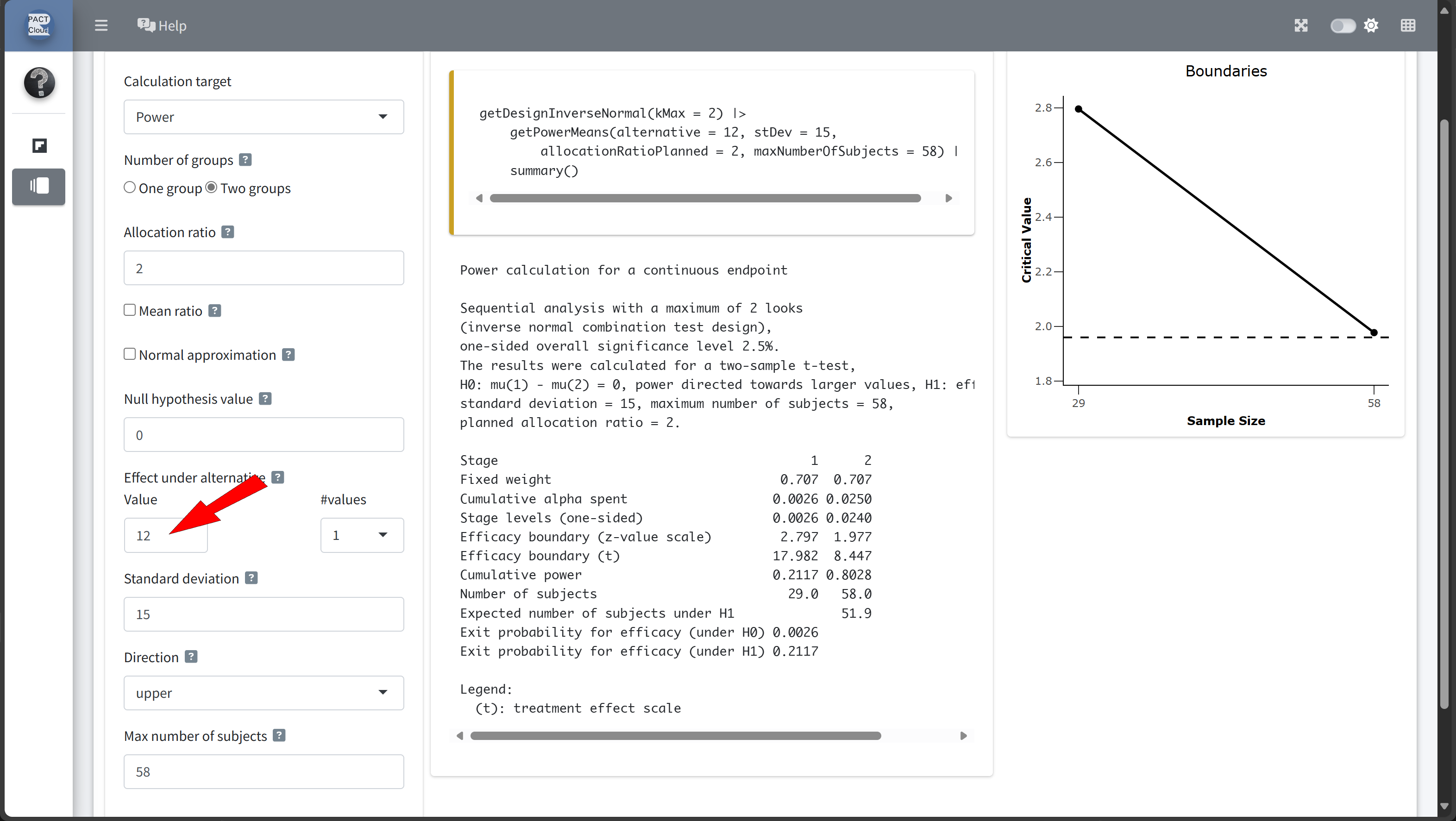Open the settings gear icon
The width and height of the screenshot is (1456, 821).
1371,25
